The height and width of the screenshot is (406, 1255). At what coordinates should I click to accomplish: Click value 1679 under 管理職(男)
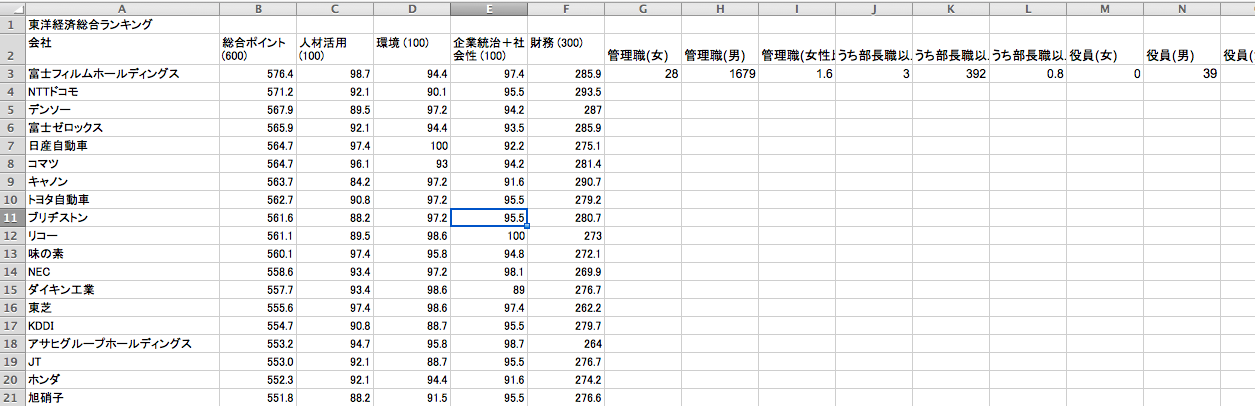click(742, 74)
